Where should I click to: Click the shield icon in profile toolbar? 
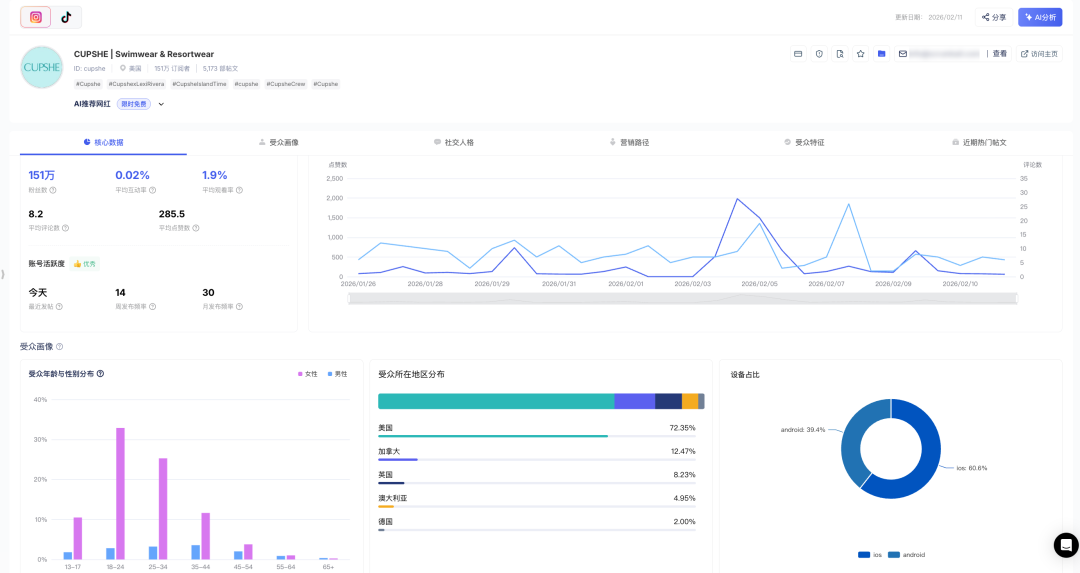pos(819,54)
